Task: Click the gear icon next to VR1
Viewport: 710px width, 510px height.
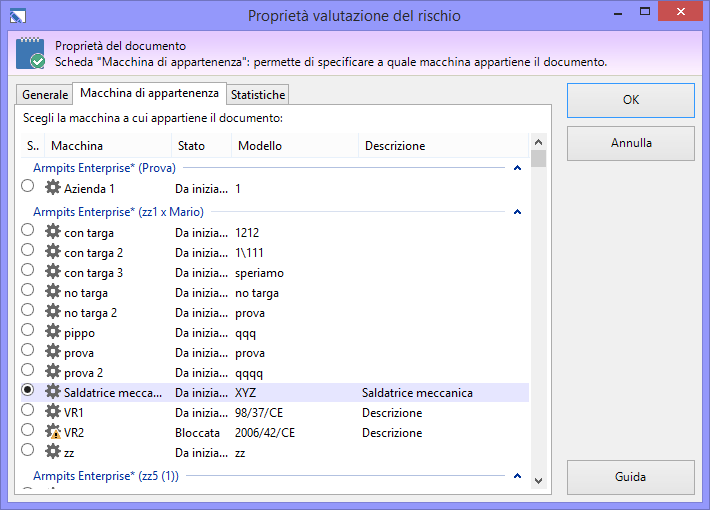Action: click(x=53, y=412)
